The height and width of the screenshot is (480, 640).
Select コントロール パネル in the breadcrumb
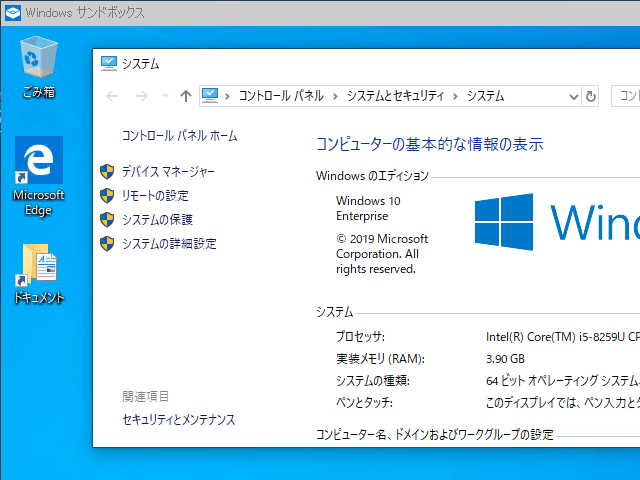tap(280, 96)
